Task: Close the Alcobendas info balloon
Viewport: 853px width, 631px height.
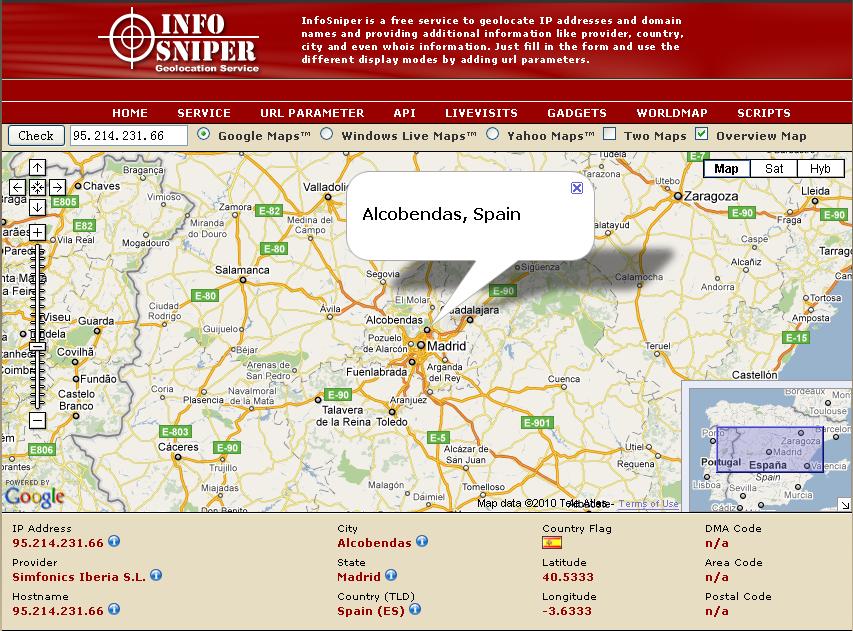Action: tap(577, 188)
